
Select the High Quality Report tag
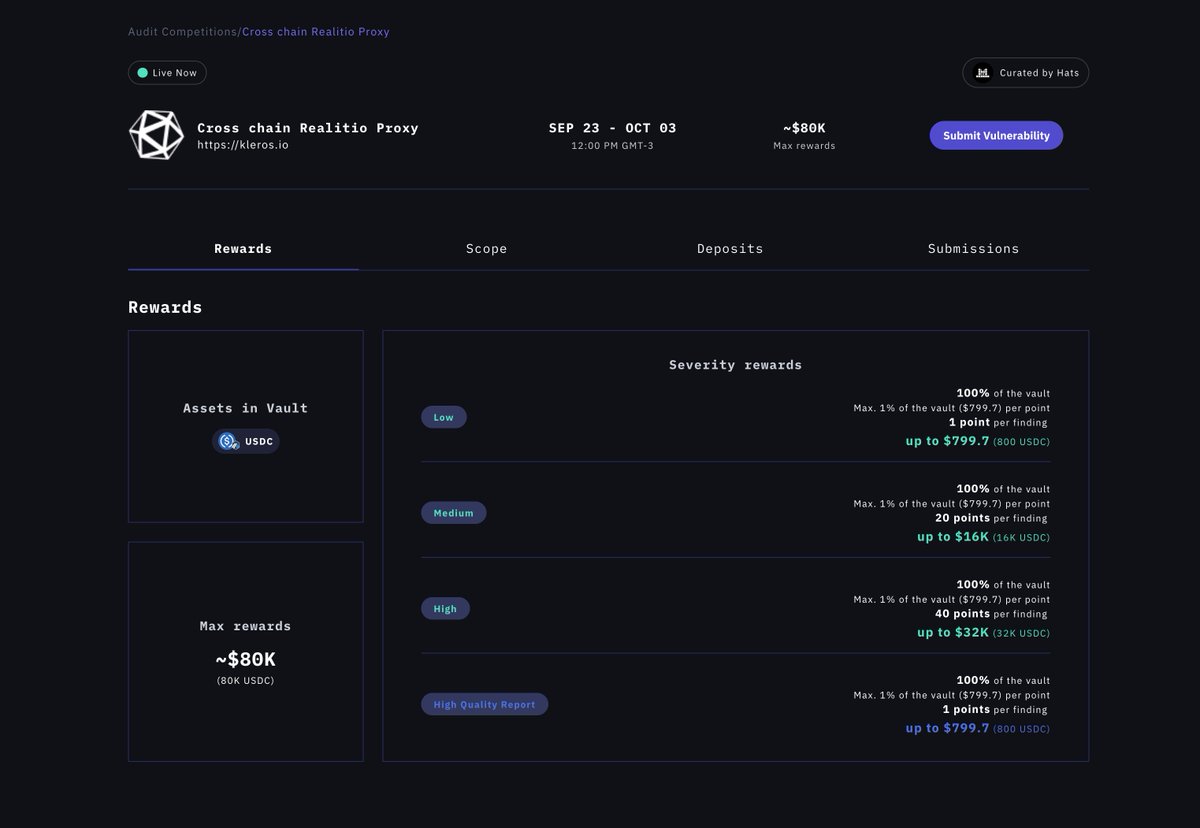484,705
